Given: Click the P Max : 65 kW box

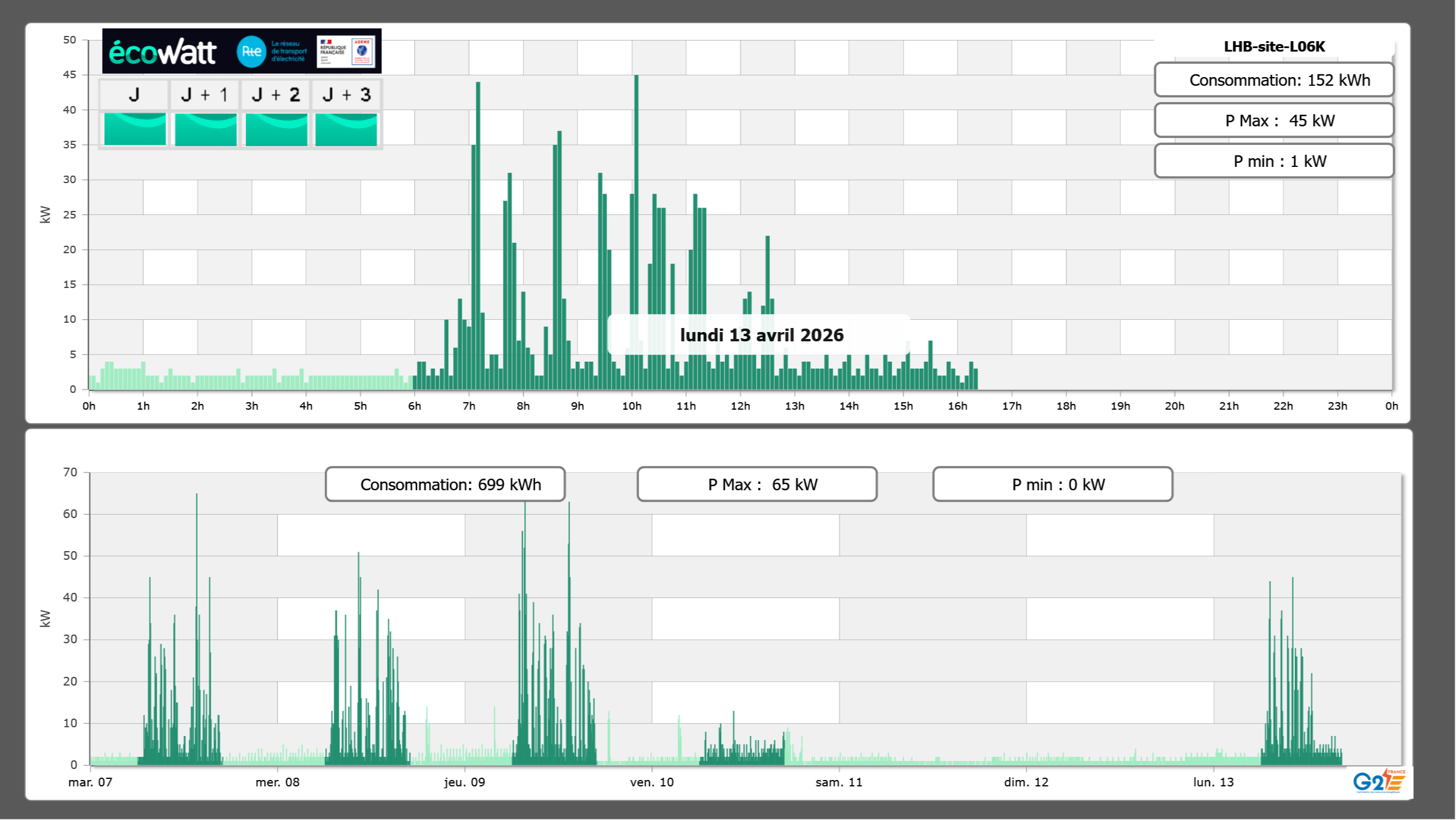Looking at the screenshot, I should 757,484.
